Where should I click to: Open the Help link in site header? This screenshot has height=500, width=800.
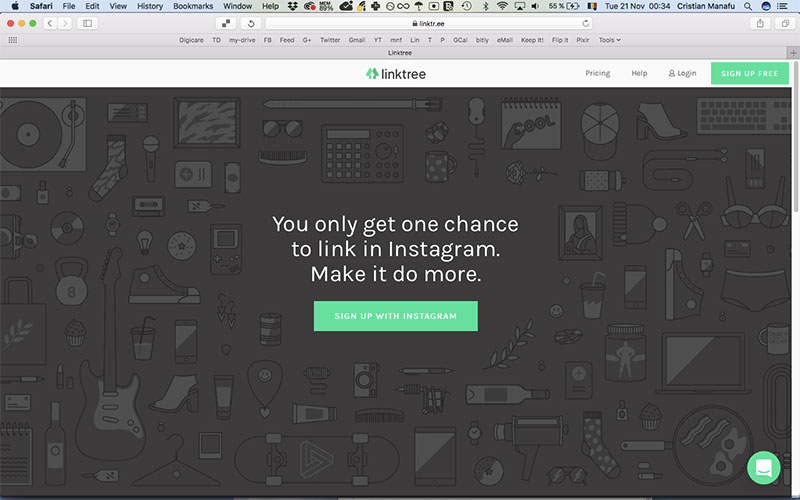click(639, 73)
